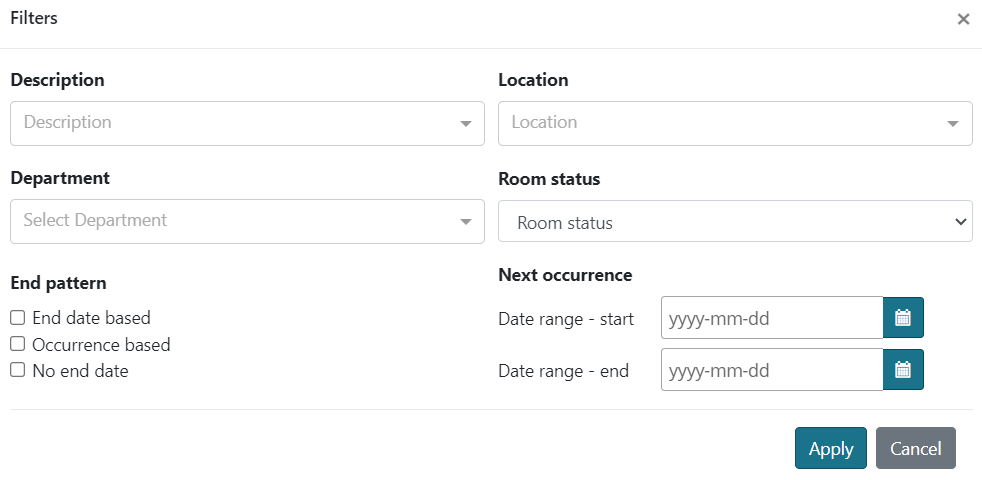Viewport: 982px width, 480px height.
Task: Click inside the Description placeholder text
Action: tap(68, 122)
